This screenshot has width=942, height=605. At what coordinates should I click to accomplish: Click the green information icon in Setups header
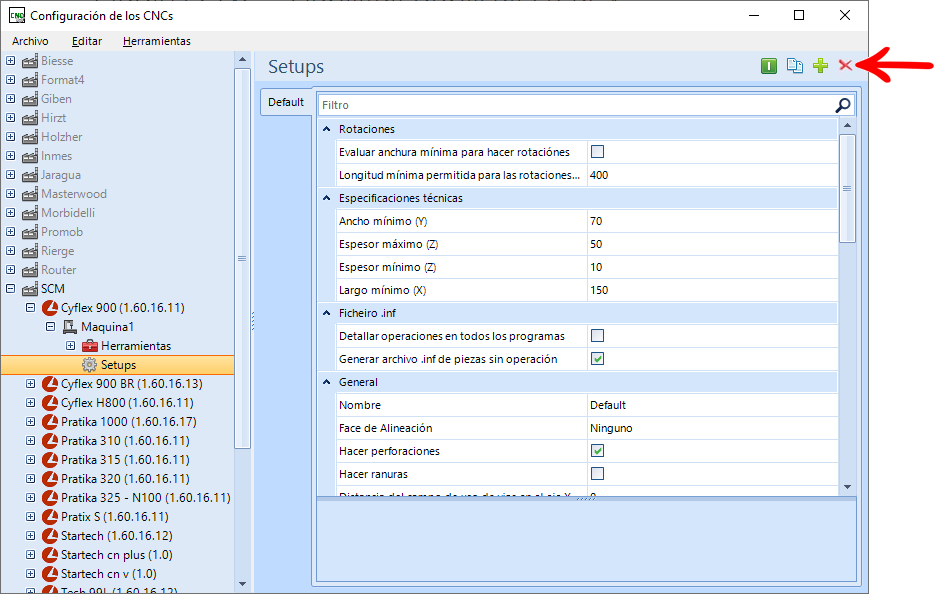point(769,65)
